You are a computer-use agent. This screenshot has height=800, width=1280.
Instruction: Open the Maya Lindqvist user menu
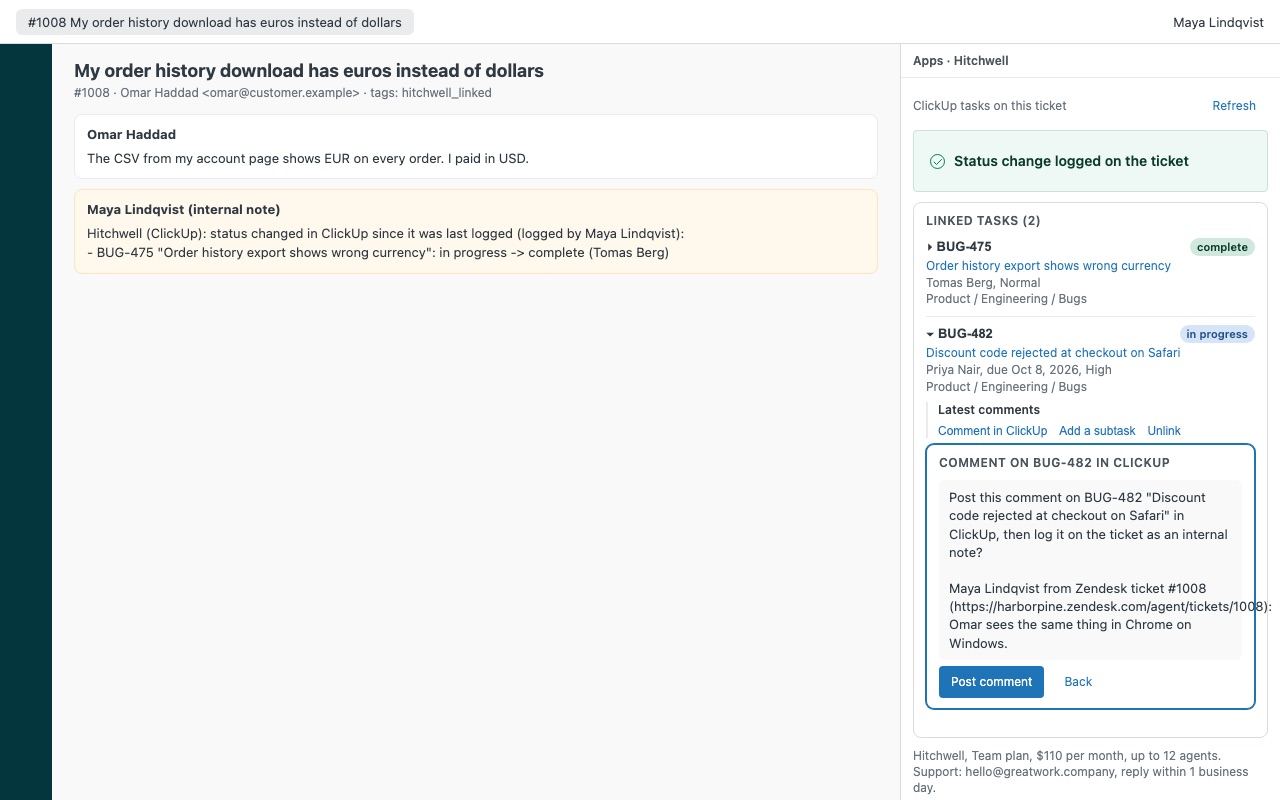[x=1218, y=22]
